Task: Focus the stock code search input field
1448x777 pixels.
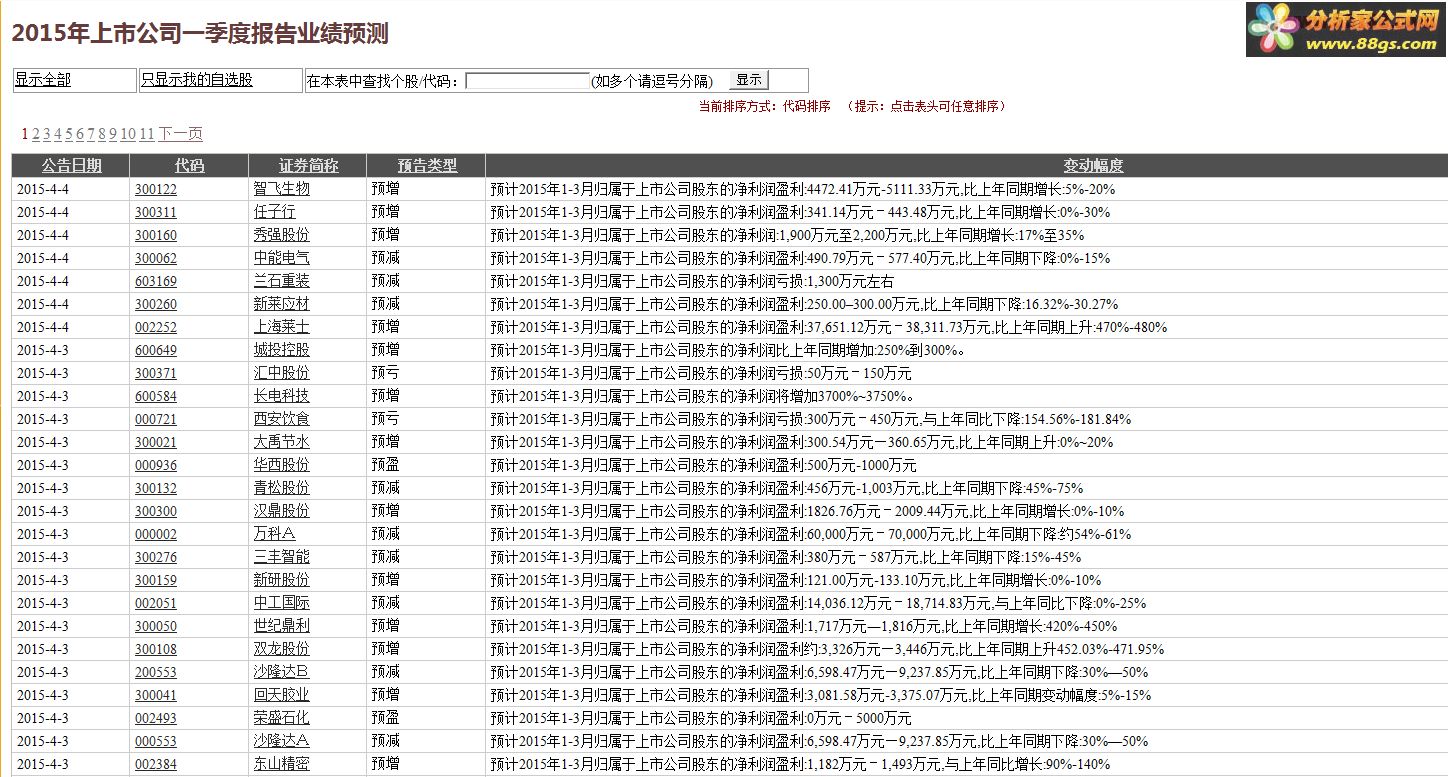Action: [527, 81]
